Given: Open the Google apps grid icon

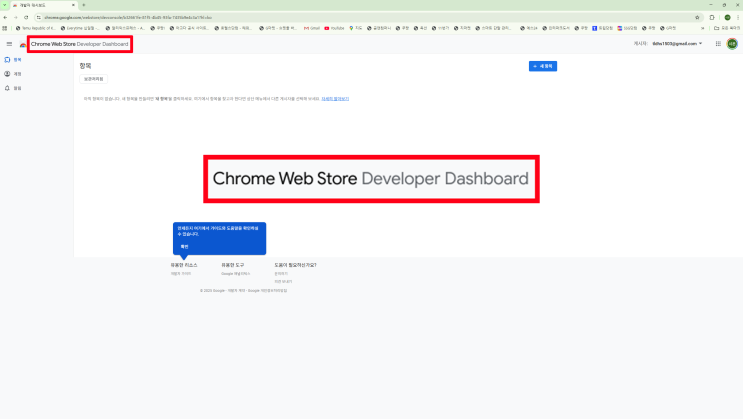Looking at the screenshot, I should (718, 44).
